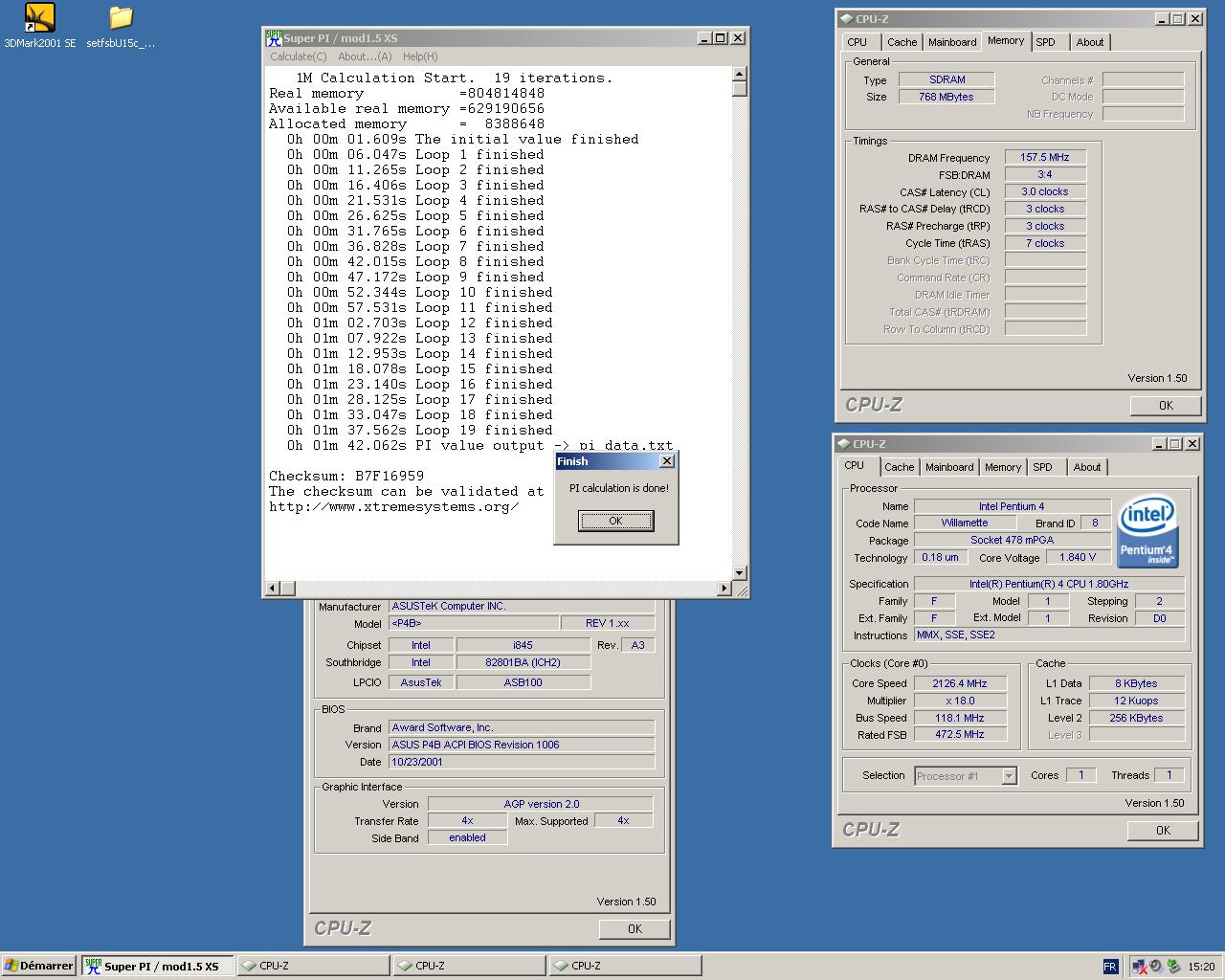This screenshot has height=980, width=1225.
Task: Click the Checksum: B7F16959 line
Action: (x=346, y=476)
